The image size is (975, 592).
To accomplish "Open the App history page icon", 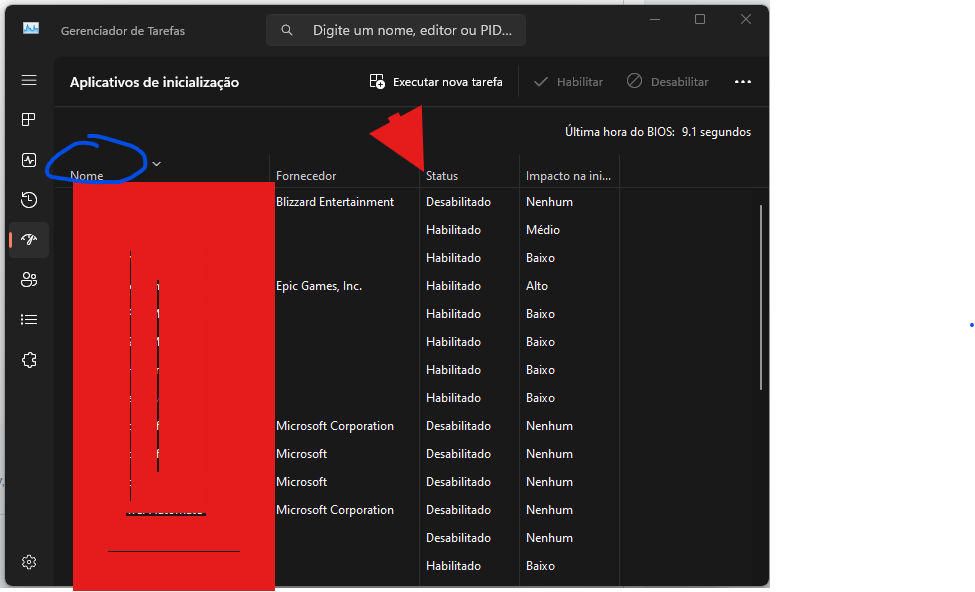I will [29, 200].
